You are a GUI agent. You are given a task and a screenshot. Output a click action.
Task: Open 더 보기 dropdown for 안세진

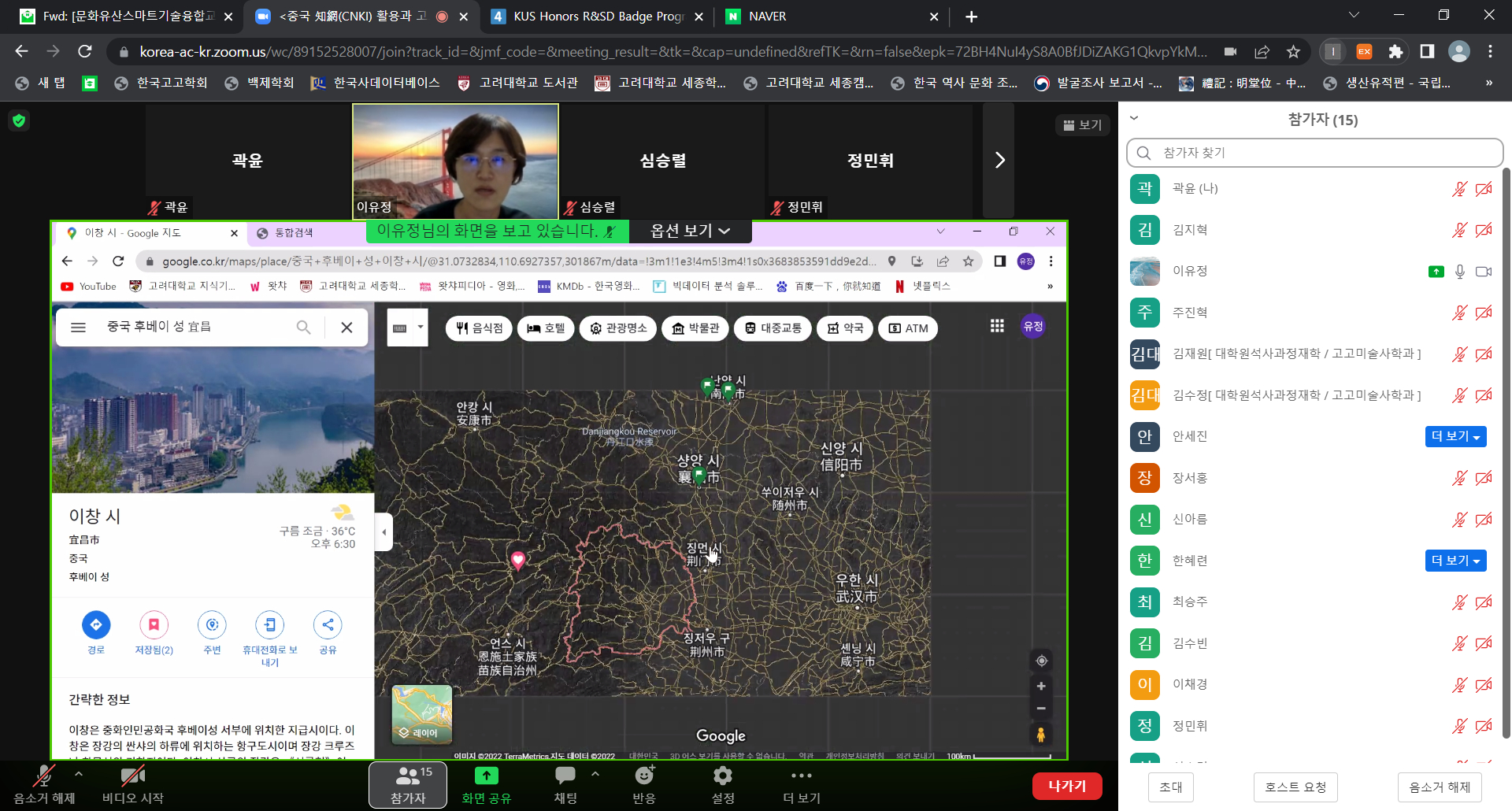point(1455,437)
